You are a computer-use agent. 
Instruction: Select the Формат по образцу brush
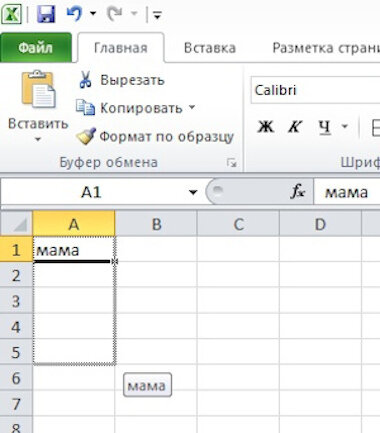(155, 137)
